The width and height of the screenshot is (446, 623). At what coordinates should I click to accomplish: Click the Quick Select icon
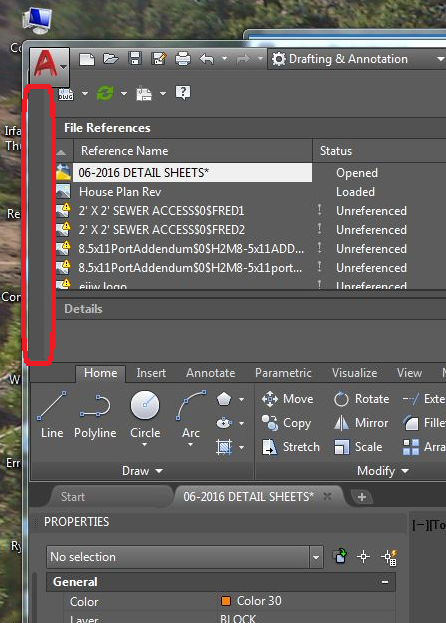pyautogui.click(x=389, y=557)
